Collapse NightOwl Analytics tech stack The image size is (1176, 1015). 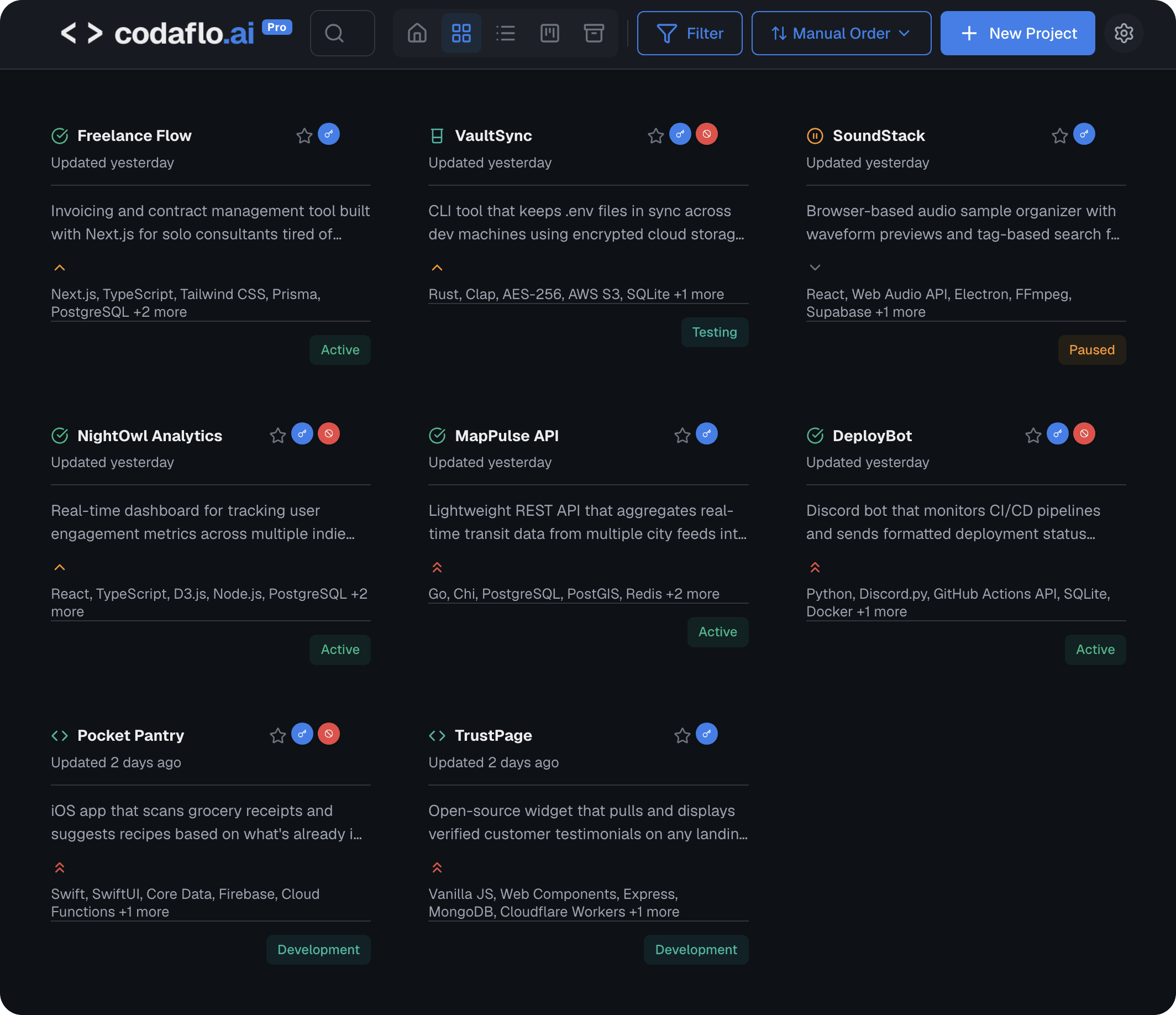coord(60,567)
